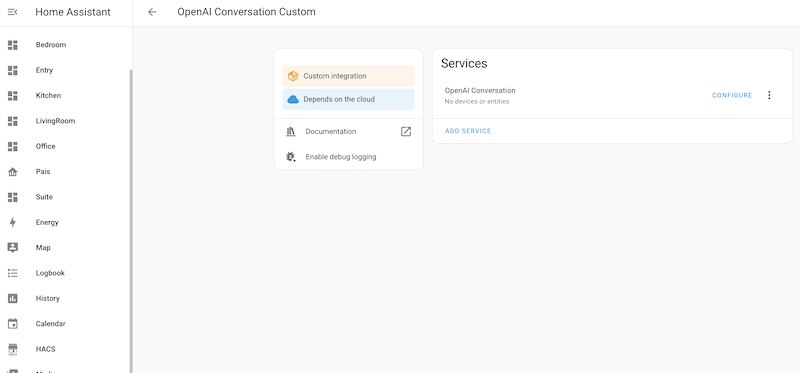
Task: Open the Kitchen dashboard icon
Action: pyautogui.click(x=13, y=95)
